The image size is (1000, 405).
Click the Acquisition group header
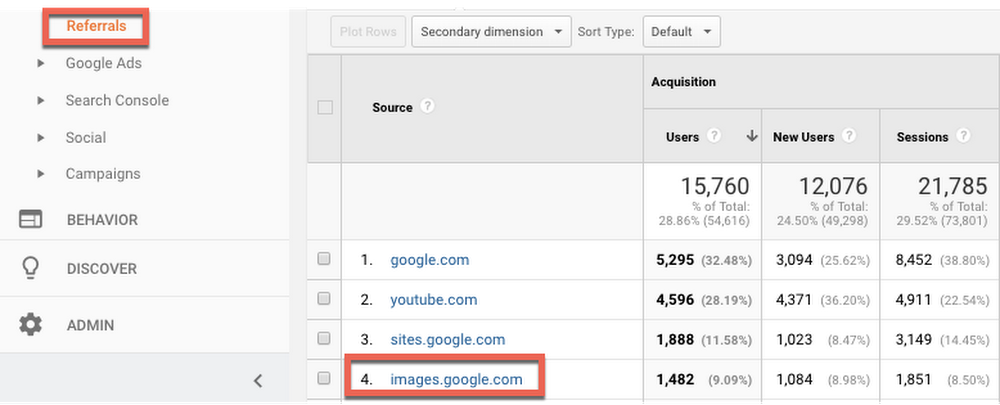(683, 82)
